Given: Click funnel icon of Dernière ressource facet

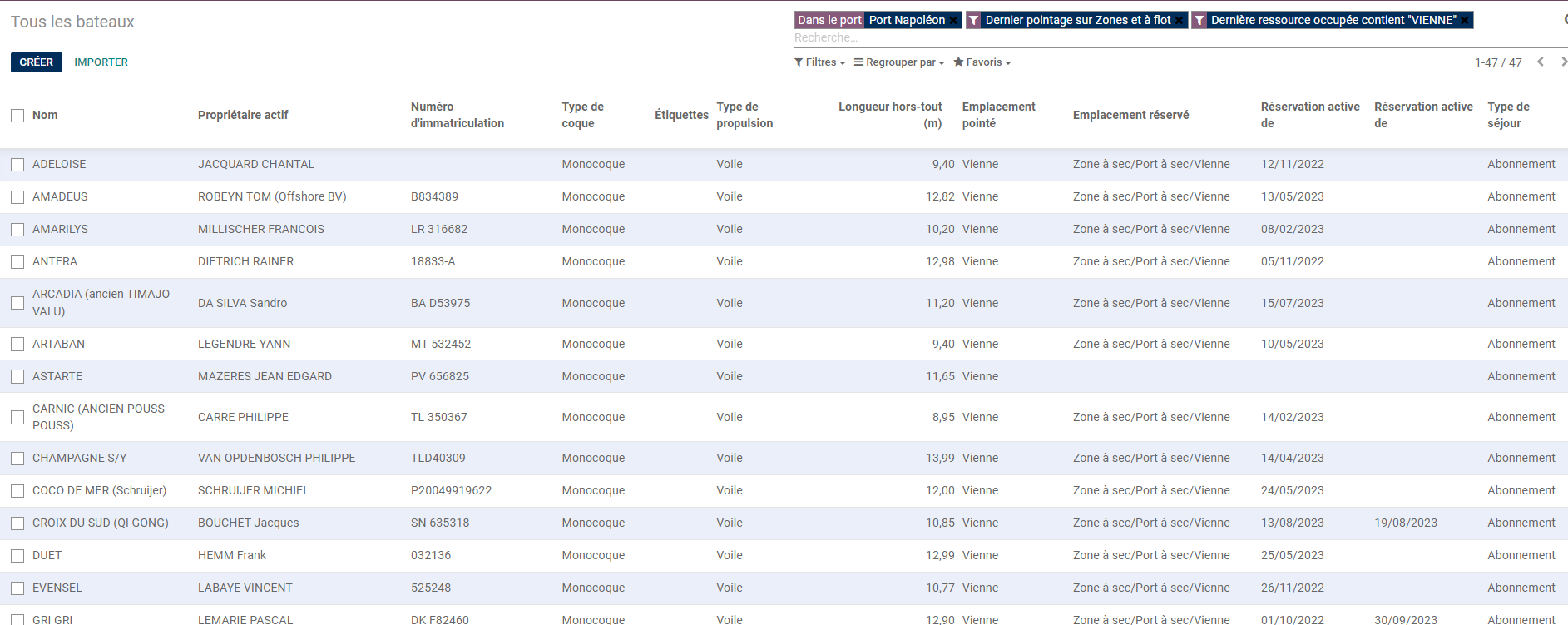Looking at the screenshot, I should 1199,20.
